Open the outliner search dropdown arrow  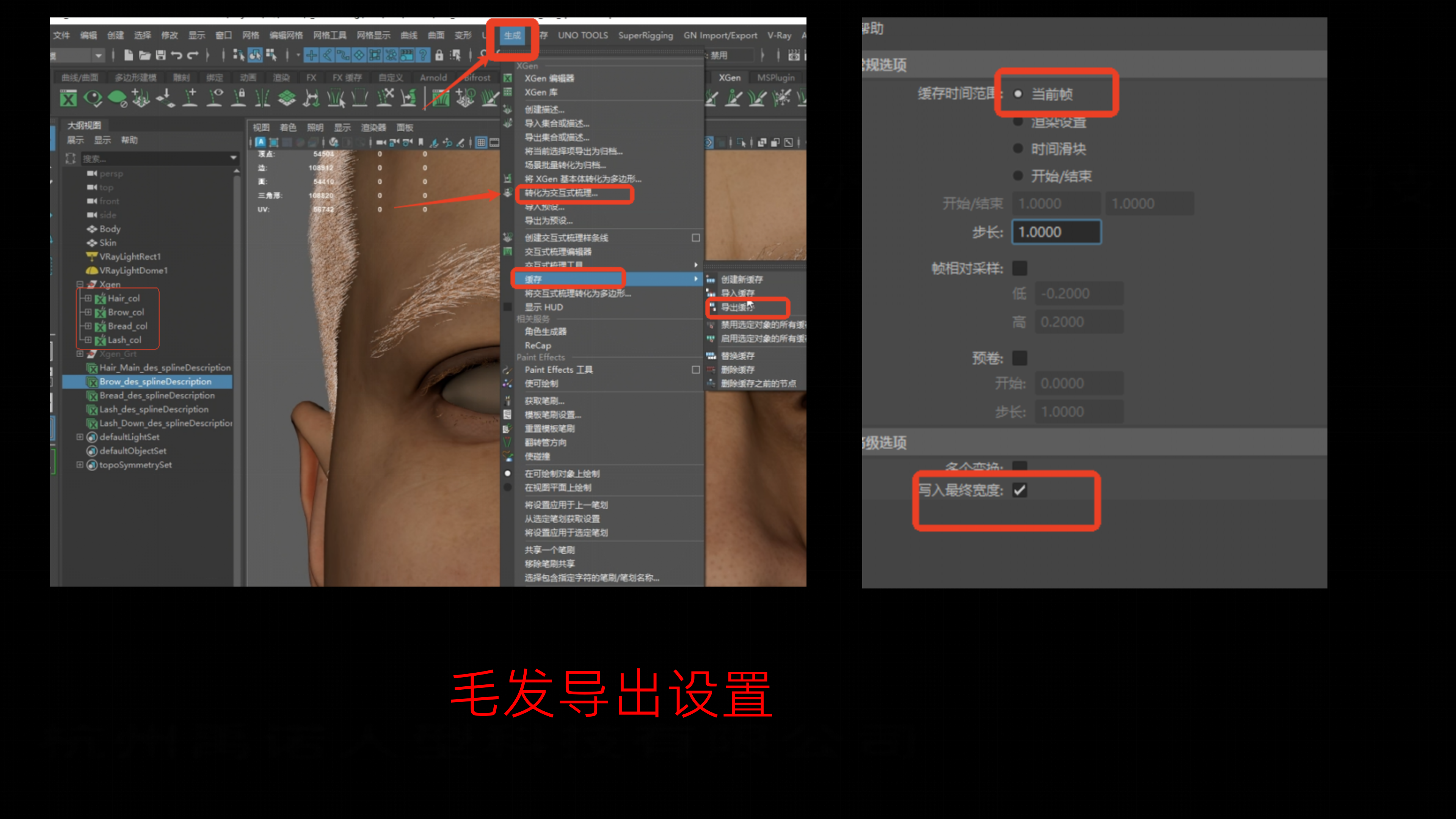click(234, 158)
